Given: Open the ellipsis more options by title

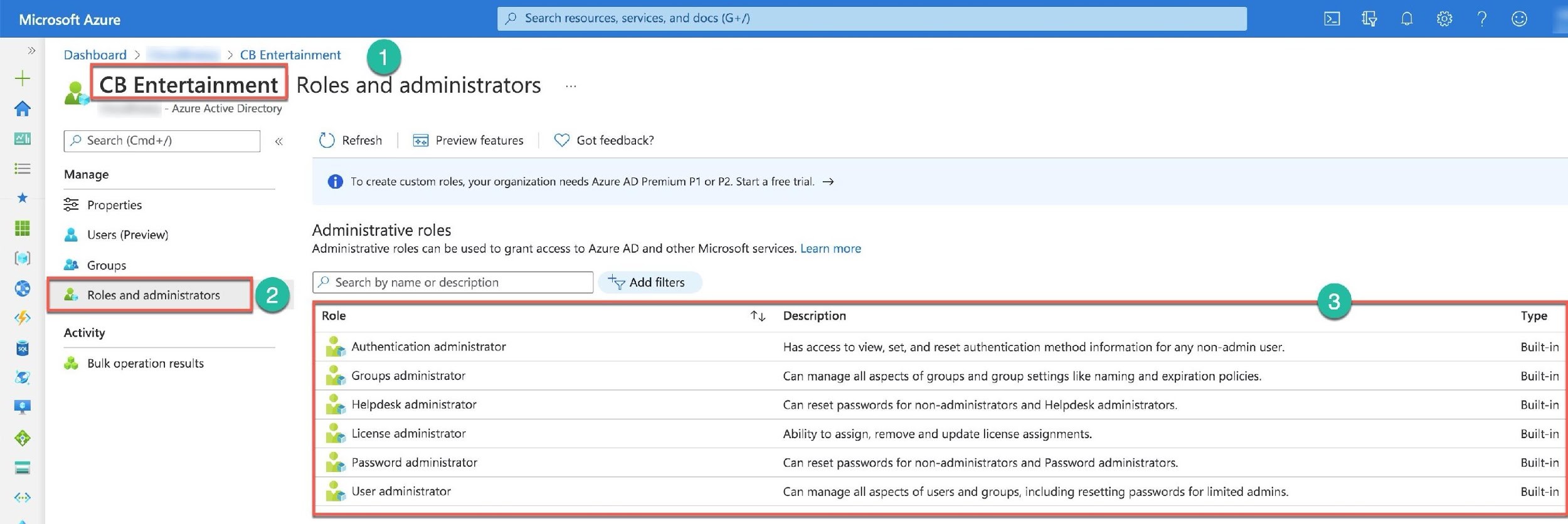Looking at the screenshot, I should click(x=570, y=86).
